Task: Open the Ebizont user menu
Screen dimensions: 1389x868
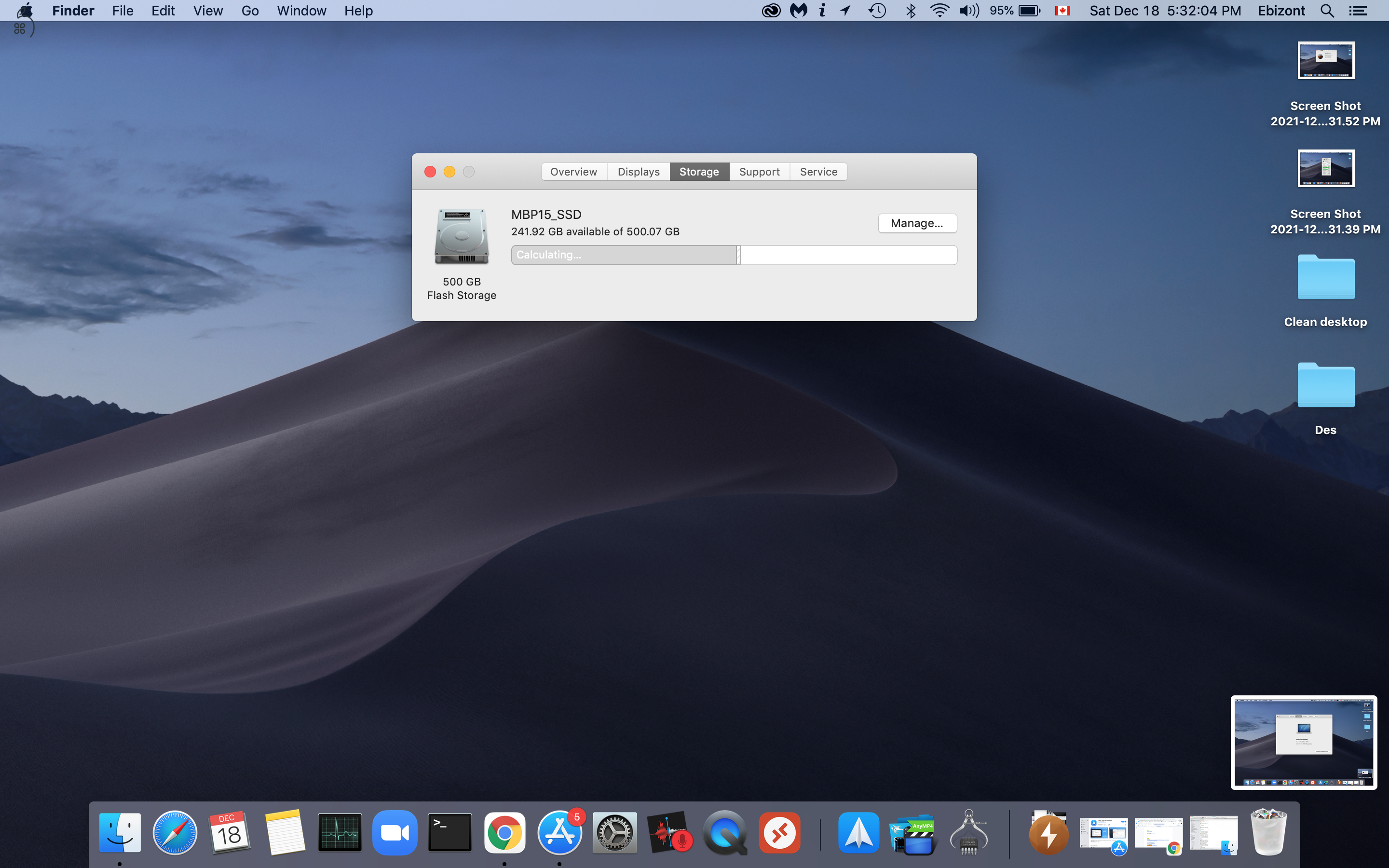Action: (x=1281, y=10)
